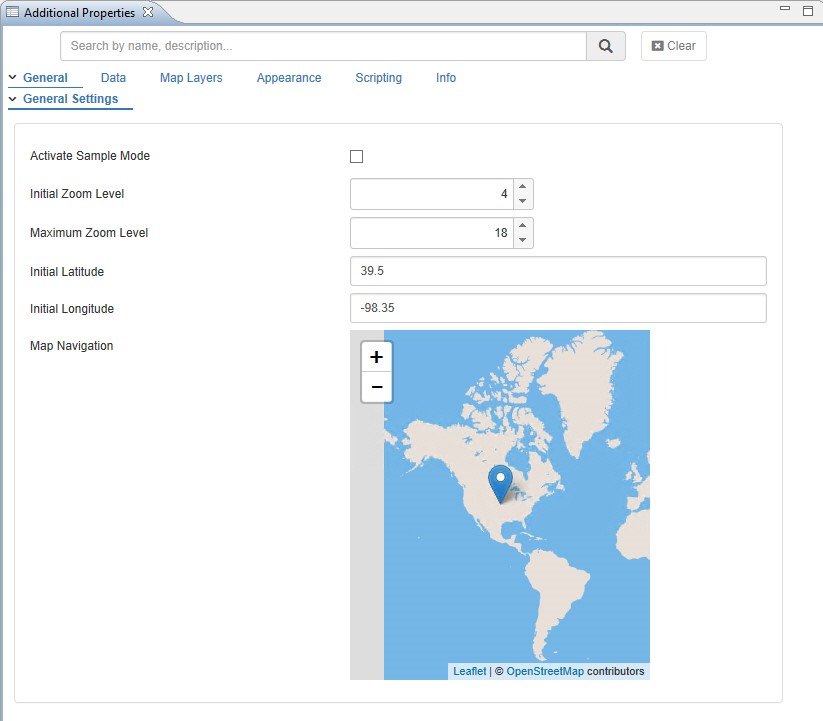This screenshot has height=721, width=823.
Task: Click the Initial Latitude input field
Action: (x=558, y=271)
